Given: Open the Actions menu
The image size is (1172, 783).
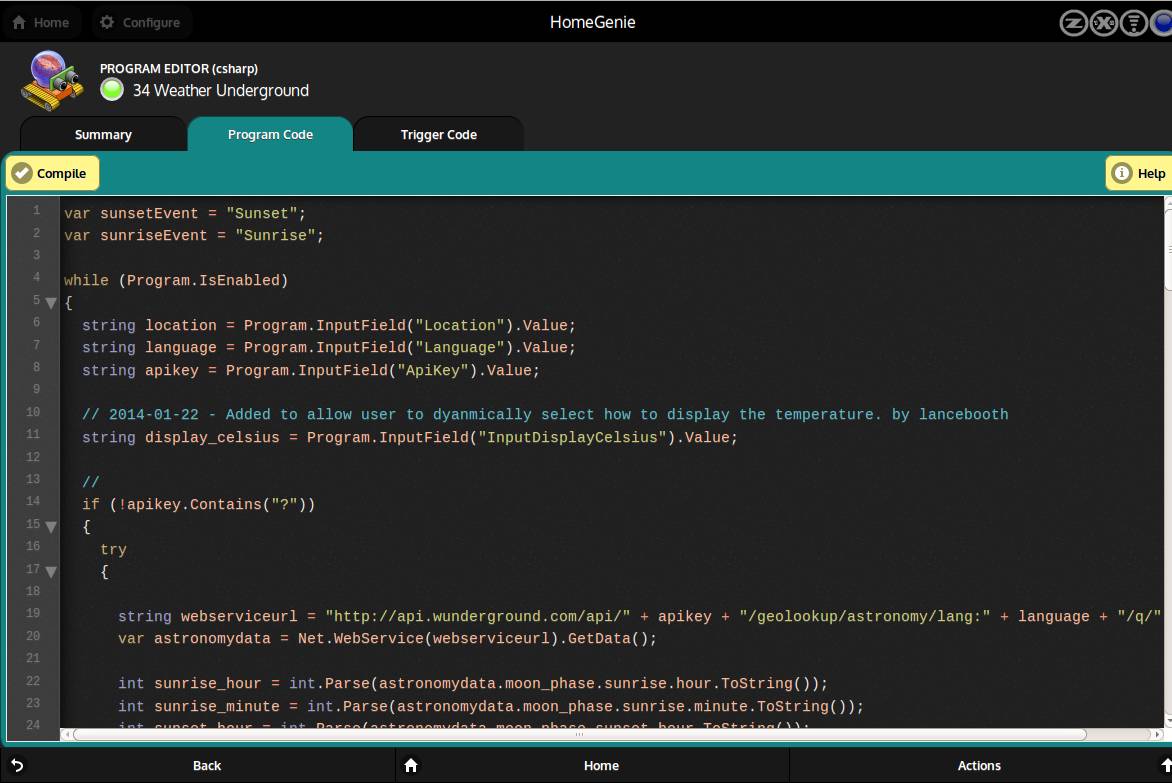Looking at the screenshot, I should (x=979, y=766).
